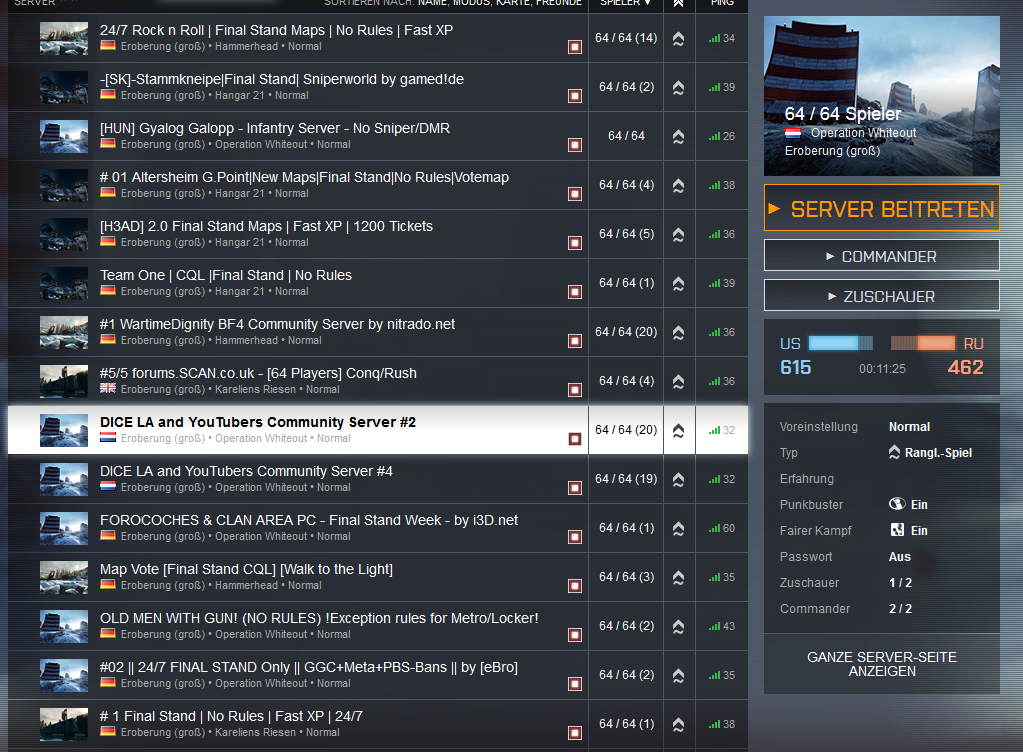Click the Punkbuster icon in the server details

(x=897, y=504)
